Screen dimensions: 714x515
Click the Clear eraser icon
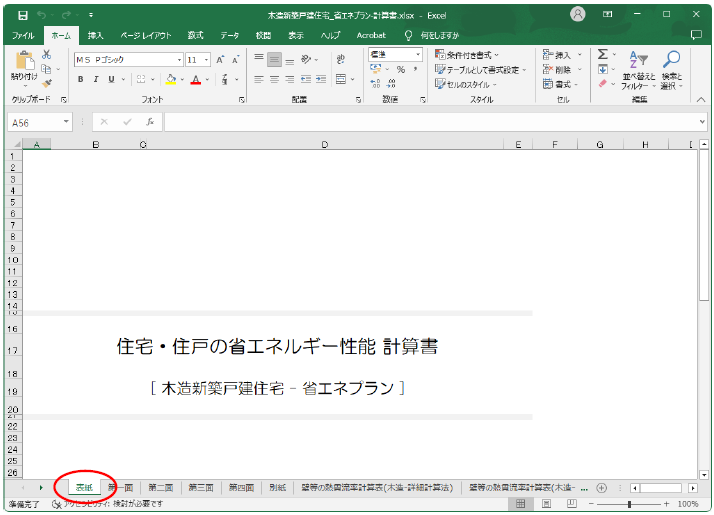pyautogui.click(x=603, y=84)
